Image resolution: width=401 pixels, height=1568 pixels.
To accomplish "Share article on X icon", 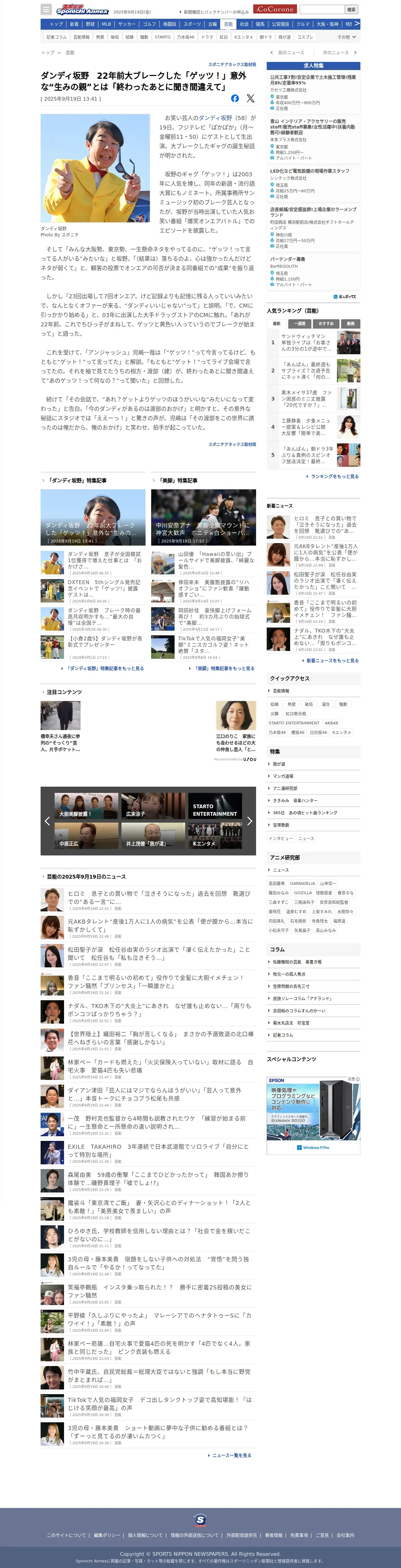I will pos(250,98).
